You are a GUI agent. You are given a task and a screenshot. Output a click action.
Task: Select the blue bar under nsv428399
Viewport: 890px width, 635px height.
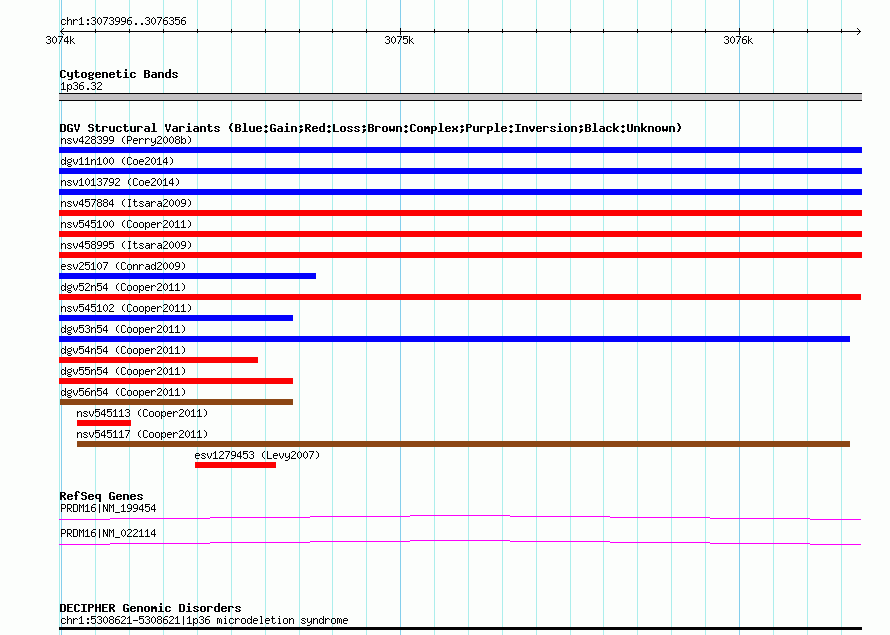[x=460, y=150]
